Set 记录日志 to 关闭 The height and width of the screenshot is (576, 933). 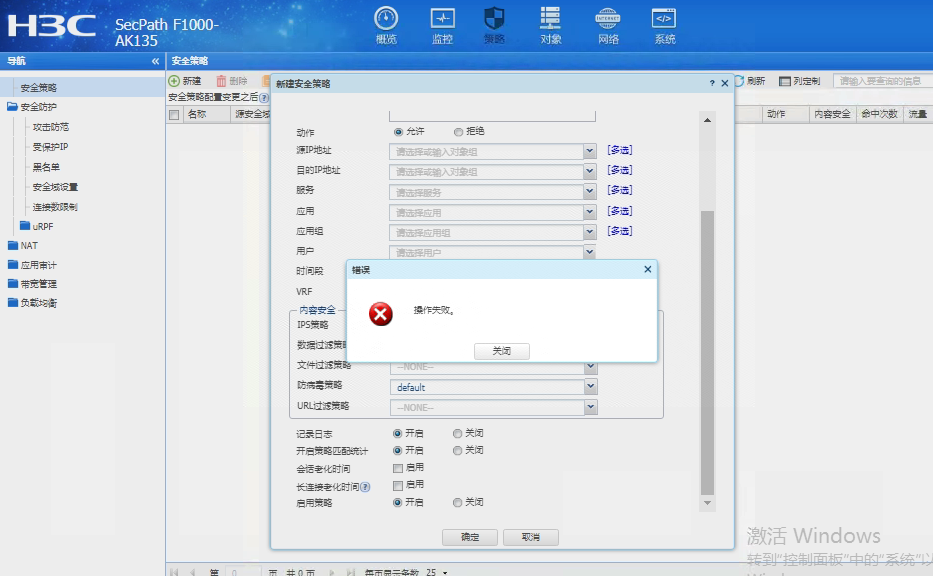tap(457, 433)
